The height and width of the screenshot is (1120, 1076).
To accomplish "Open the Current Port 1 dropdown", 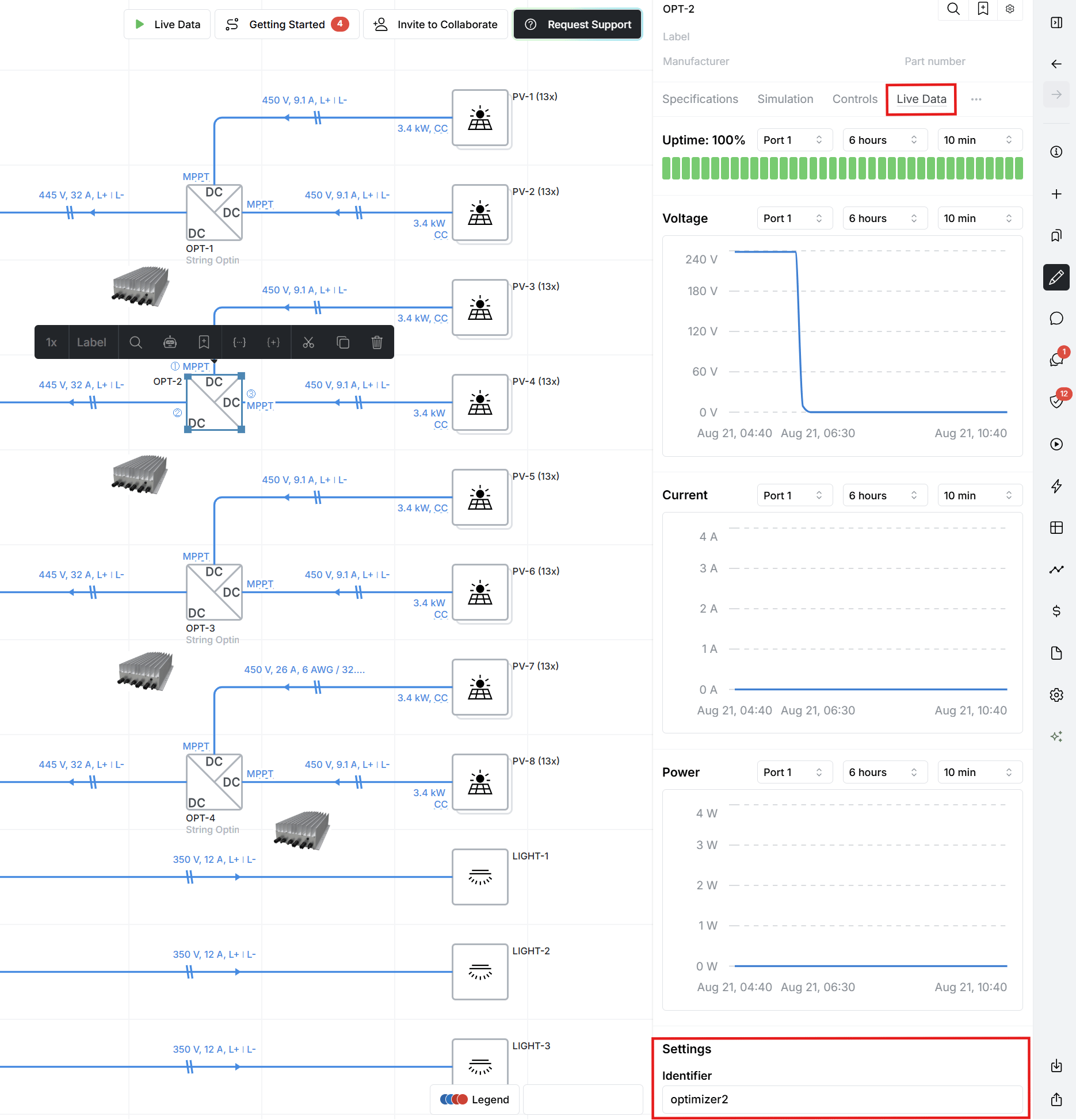I will click(x=795, y=495).
